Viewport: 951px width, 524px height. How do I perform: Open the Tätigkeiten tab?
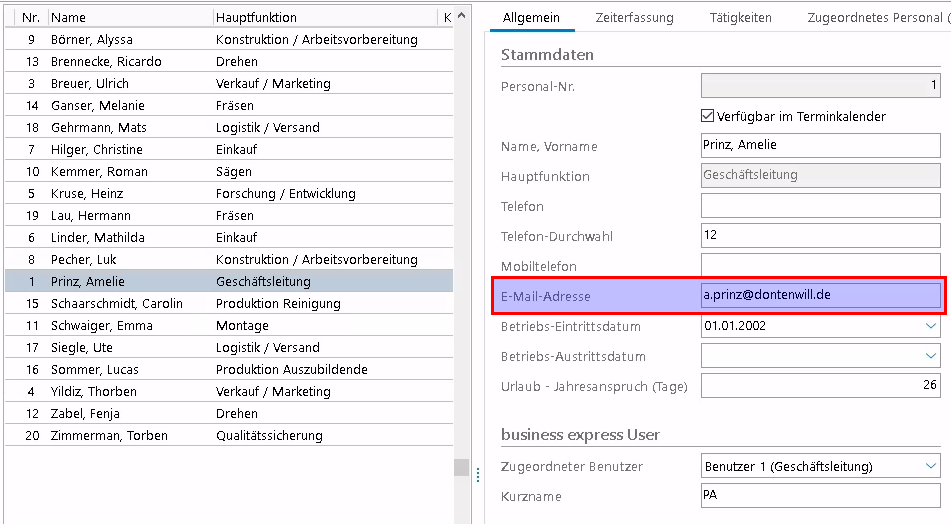point(740,17)
